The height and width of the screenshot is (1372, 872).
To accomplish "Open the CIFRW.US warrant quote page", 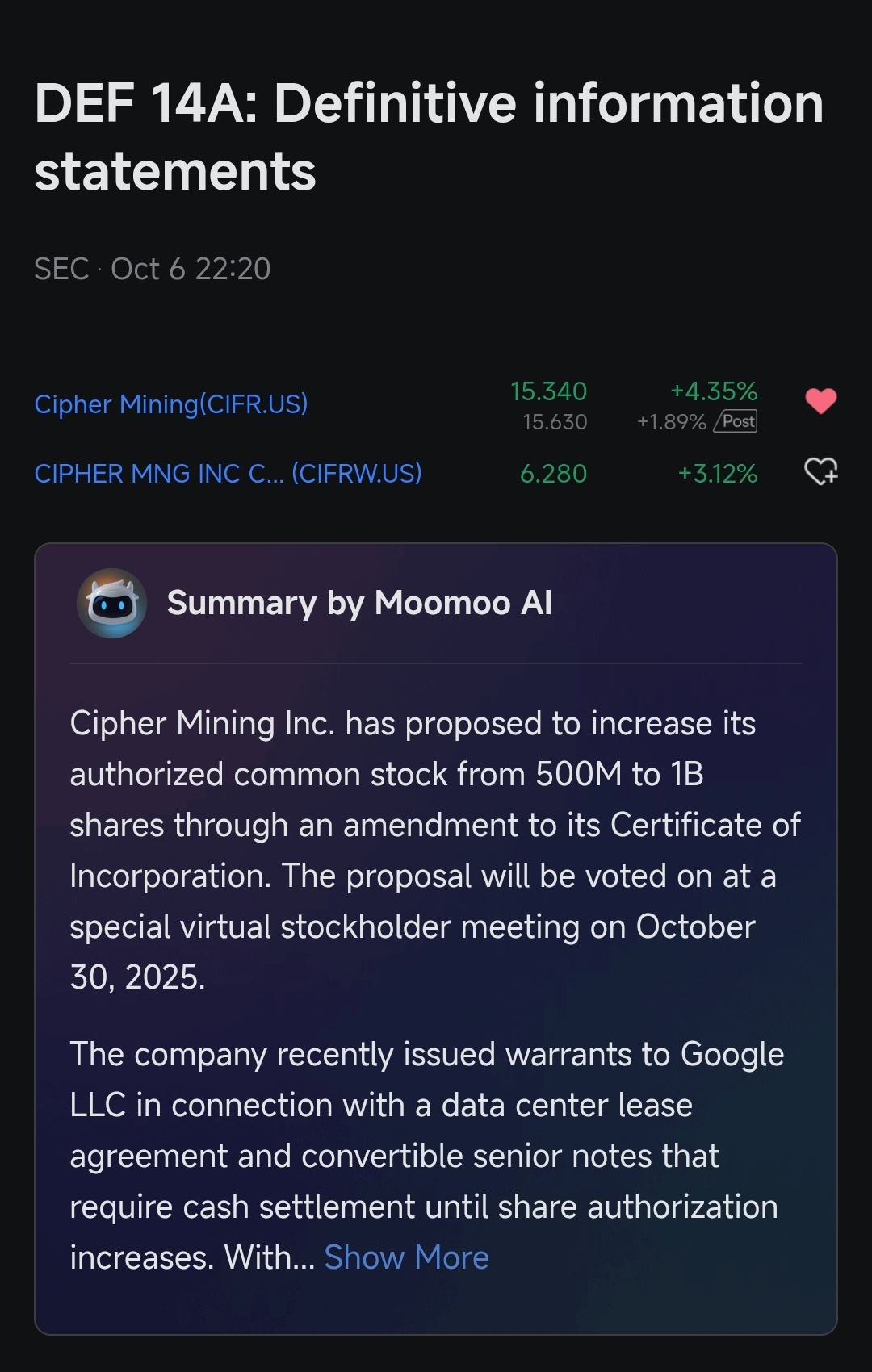I will (x=228, y=474).
